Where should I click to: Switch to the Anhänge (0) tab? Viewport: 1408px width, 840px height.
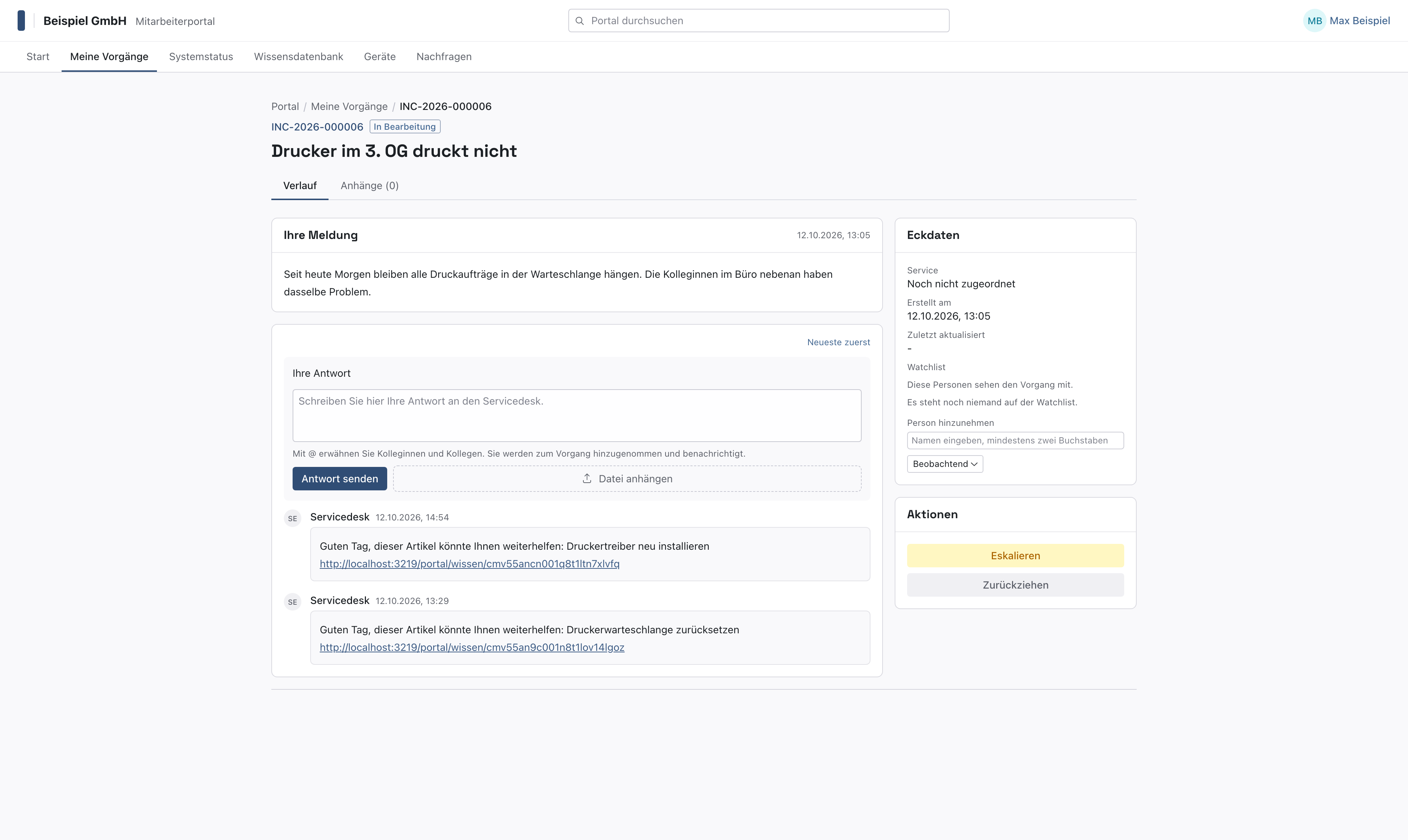pos(369,186)
